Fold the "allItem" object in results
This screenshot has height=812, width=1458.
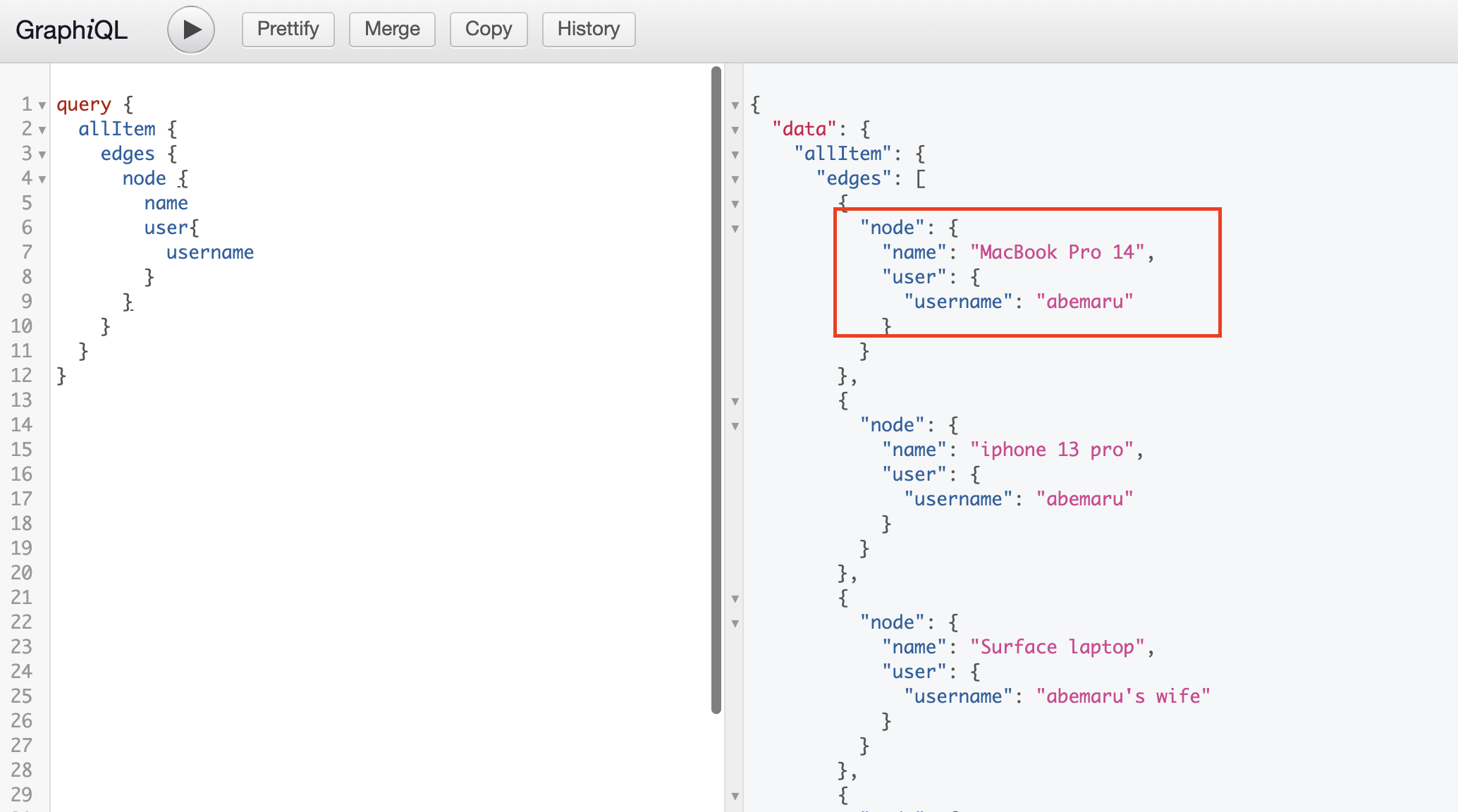point(735,155)
